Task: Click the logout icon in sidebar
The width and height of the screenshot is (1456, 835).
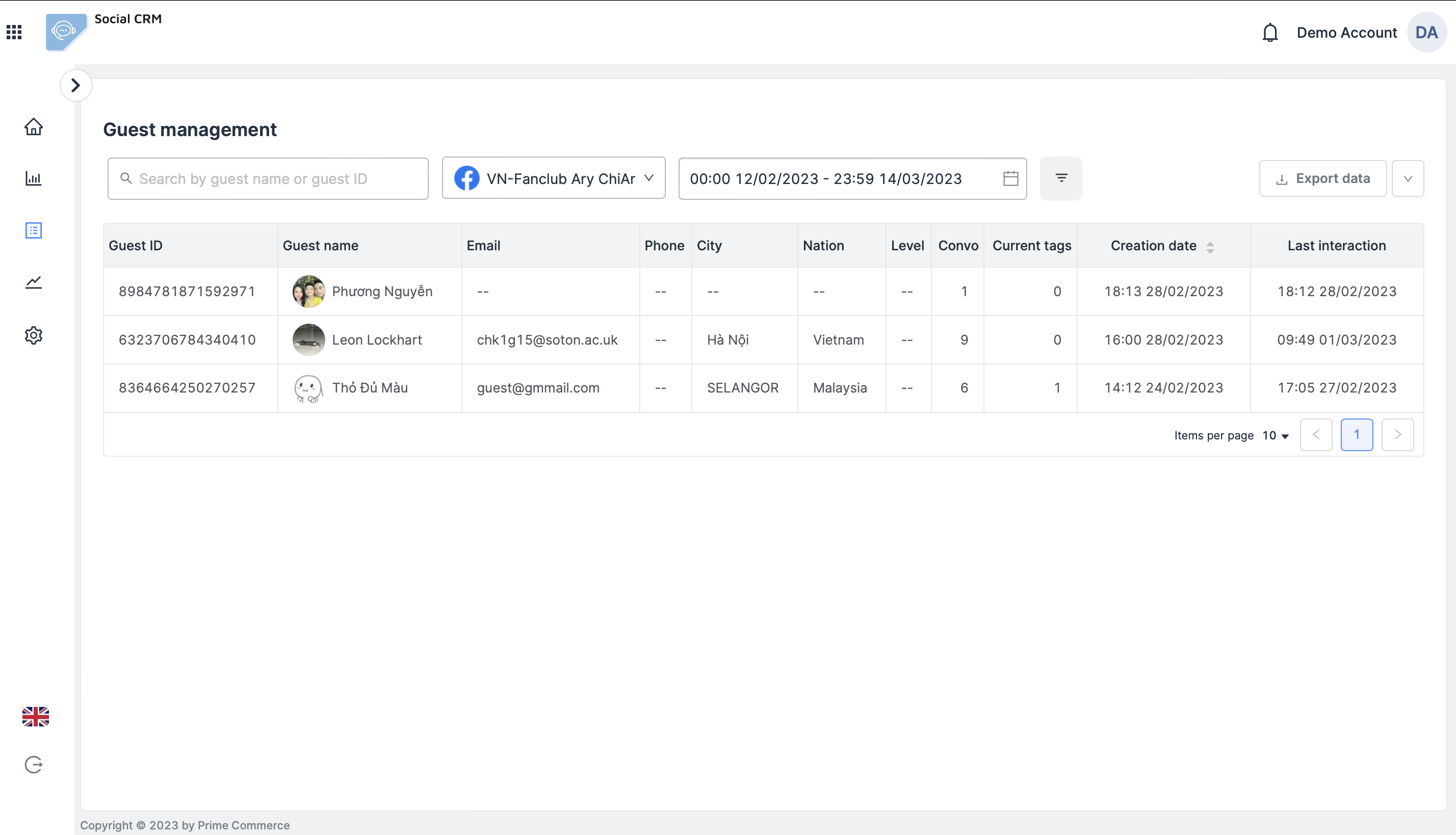Action: [x=33, y=765]
